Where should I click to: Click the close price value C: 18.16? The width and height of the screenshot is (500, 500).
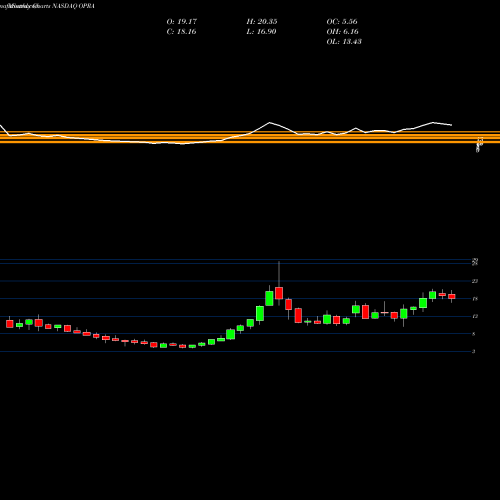point(181,32)
